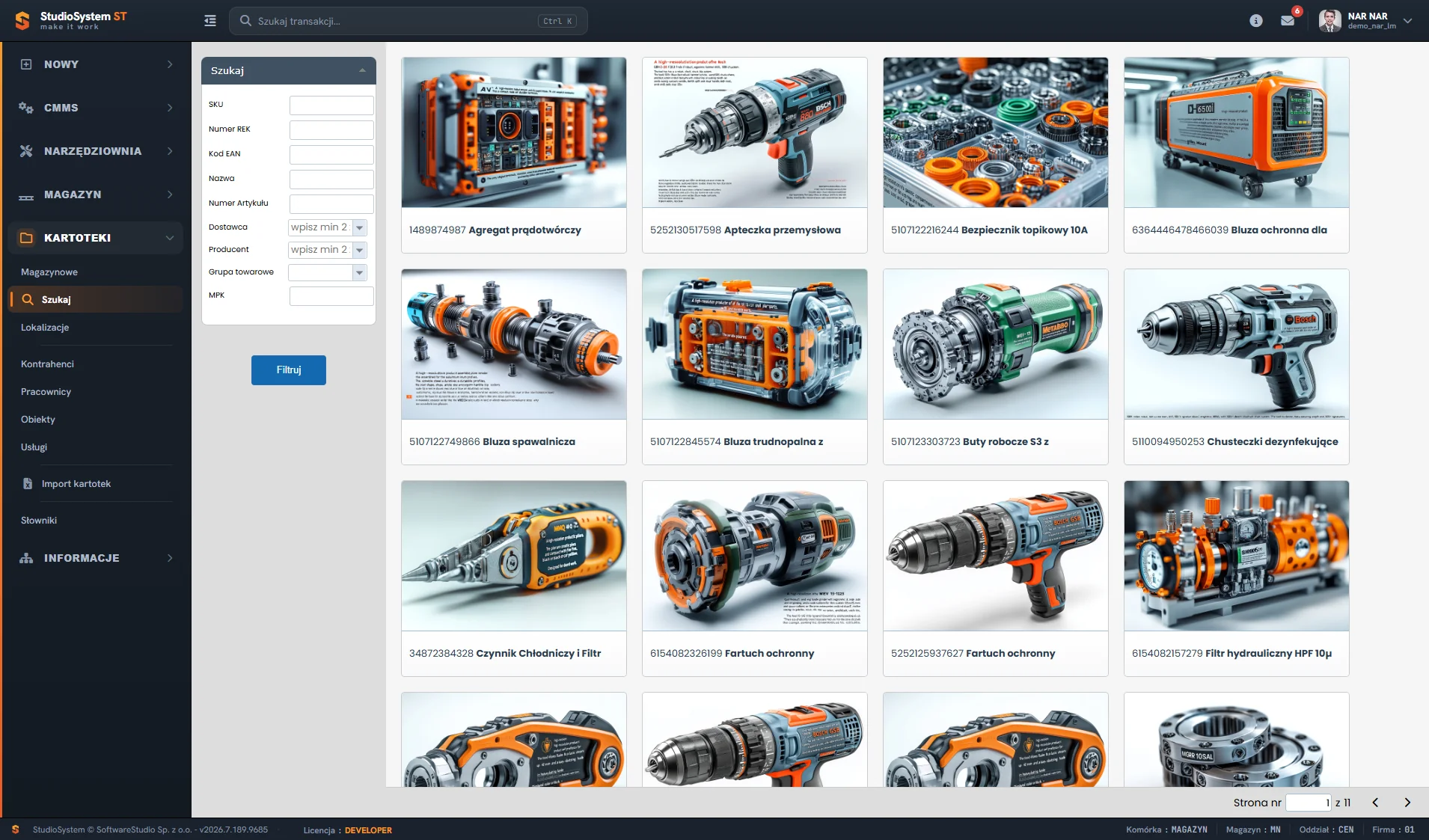Click the CMMS gears icon
The width and height of the screenshot is (1429, 840).
pos(26,108)
